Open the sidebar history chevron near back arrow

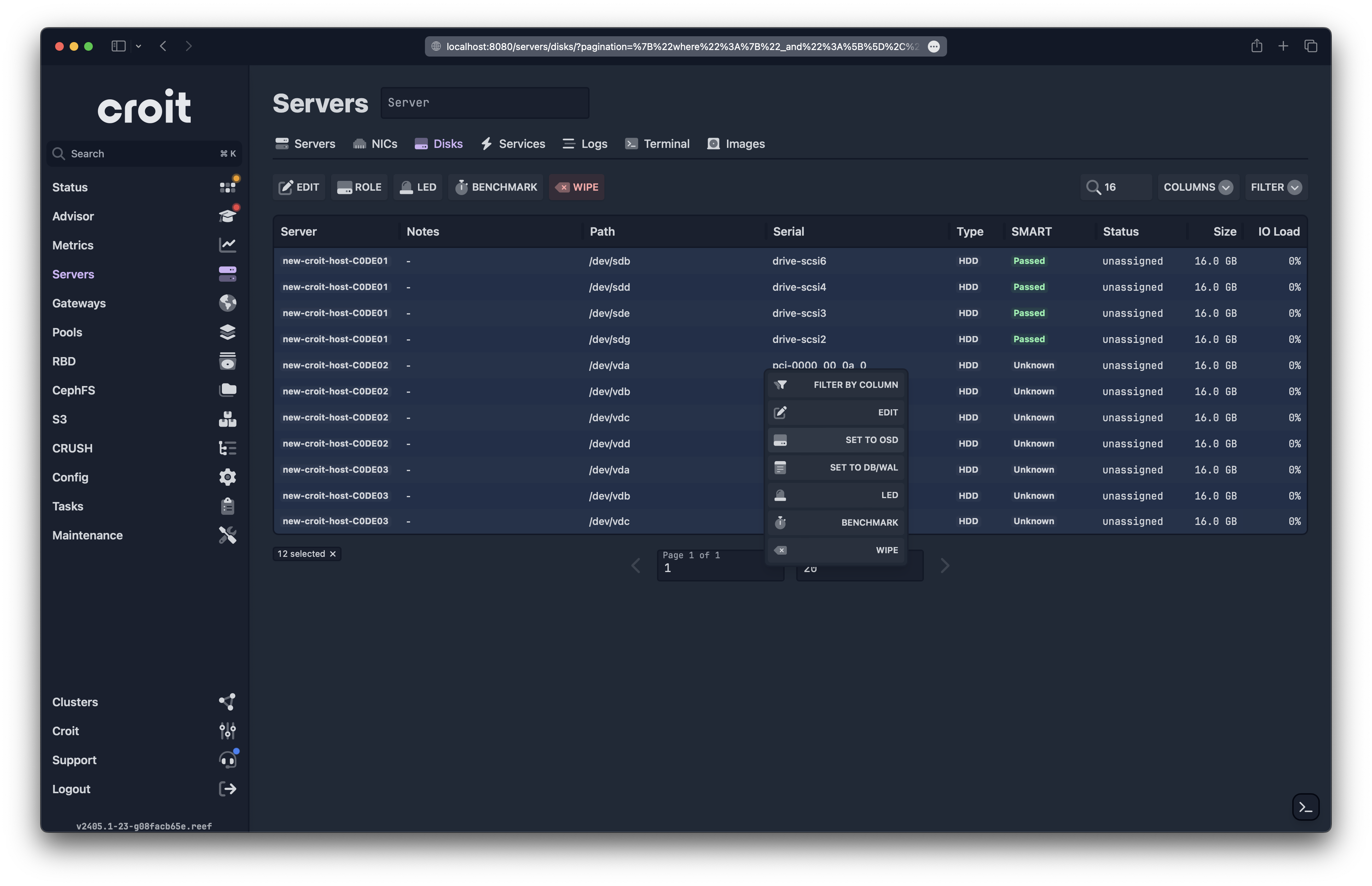(x=139, y=46)
